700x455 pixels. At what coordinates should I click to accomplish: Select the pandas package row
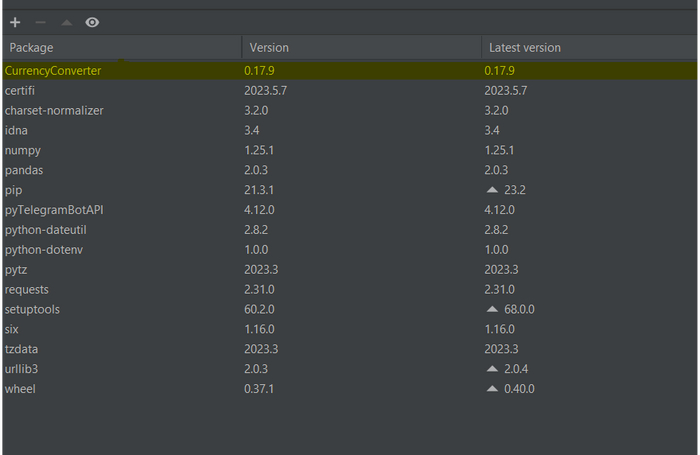[24, 170]
